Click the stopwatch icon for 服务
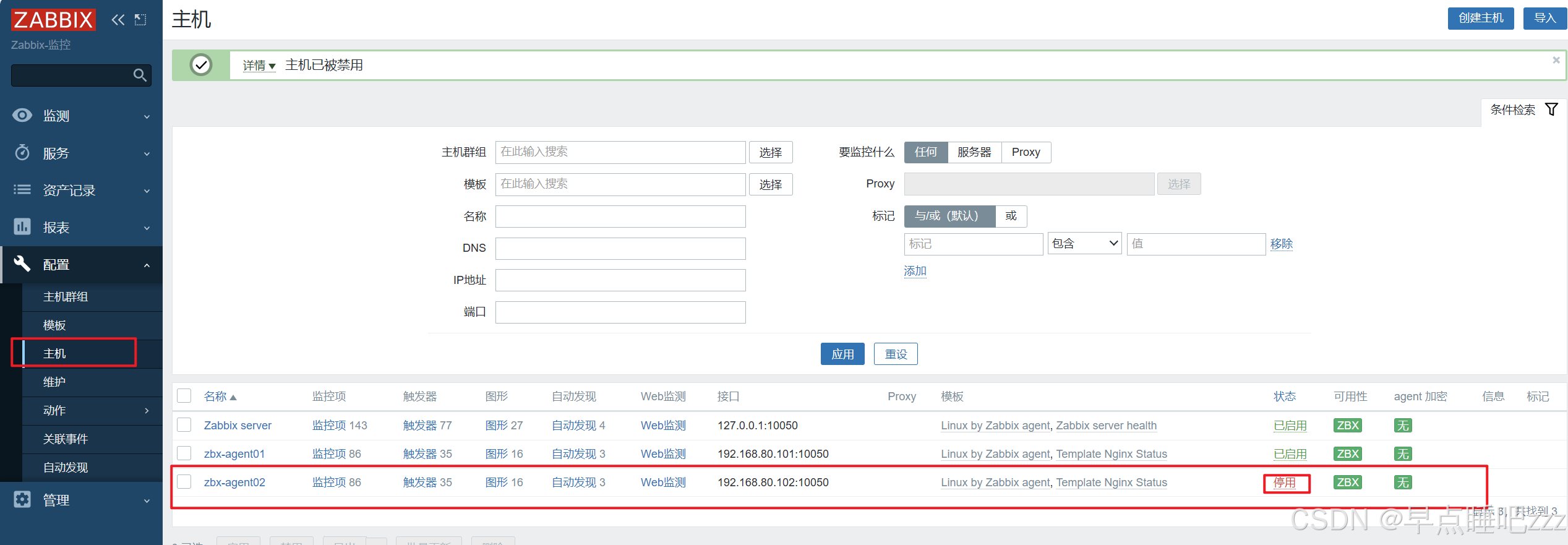Viewport: 1568px width, 545px height. click(22, 152)
